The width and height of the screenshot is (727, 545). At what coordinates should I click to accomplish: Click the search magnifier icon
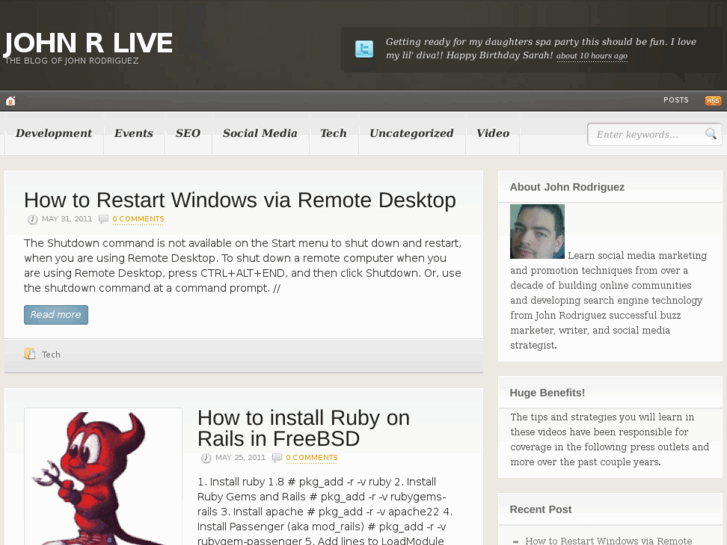[710, 134]
